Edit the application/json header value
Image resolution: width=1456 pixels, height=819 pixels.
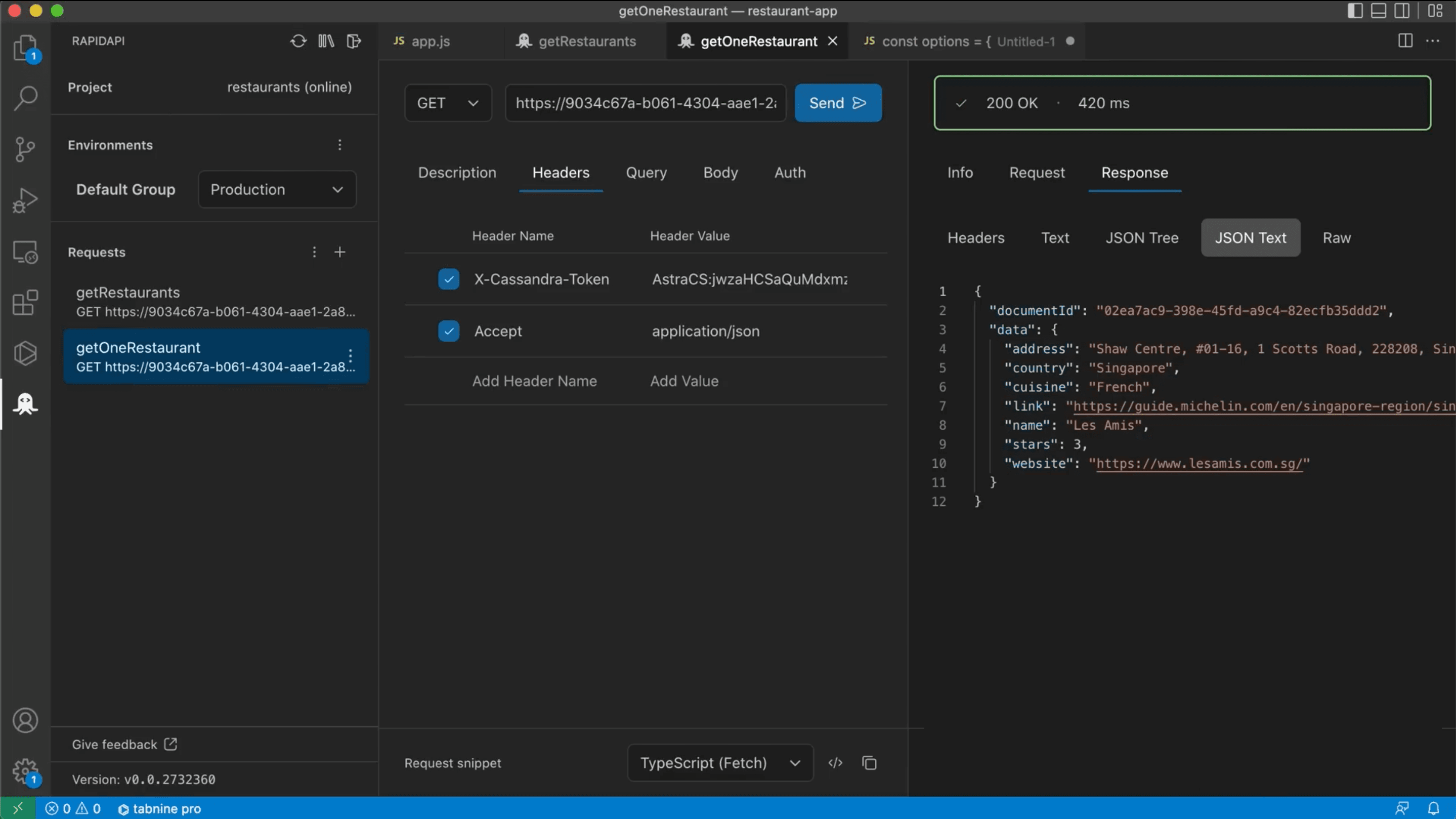coord(706,331)
